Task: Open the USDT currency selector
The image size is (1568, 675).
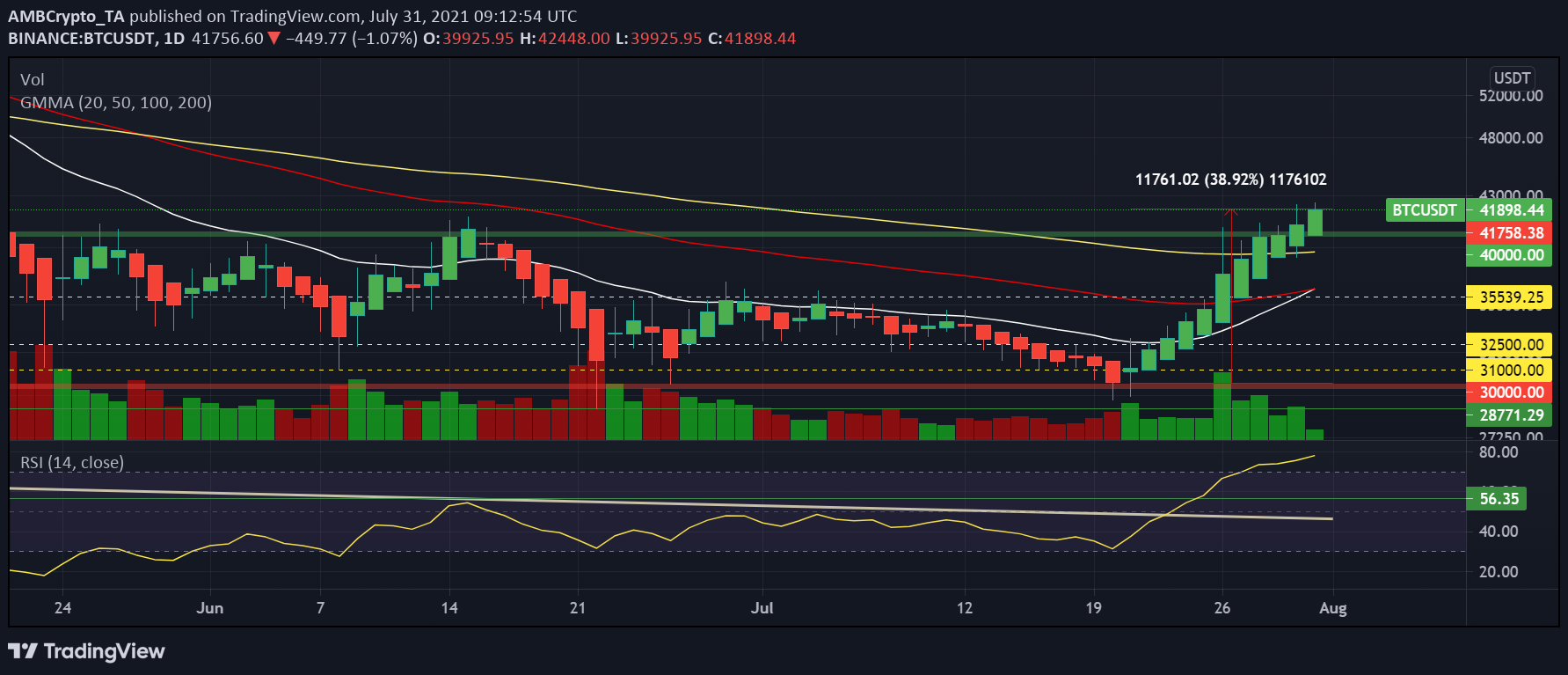Action: [1512, 77]
